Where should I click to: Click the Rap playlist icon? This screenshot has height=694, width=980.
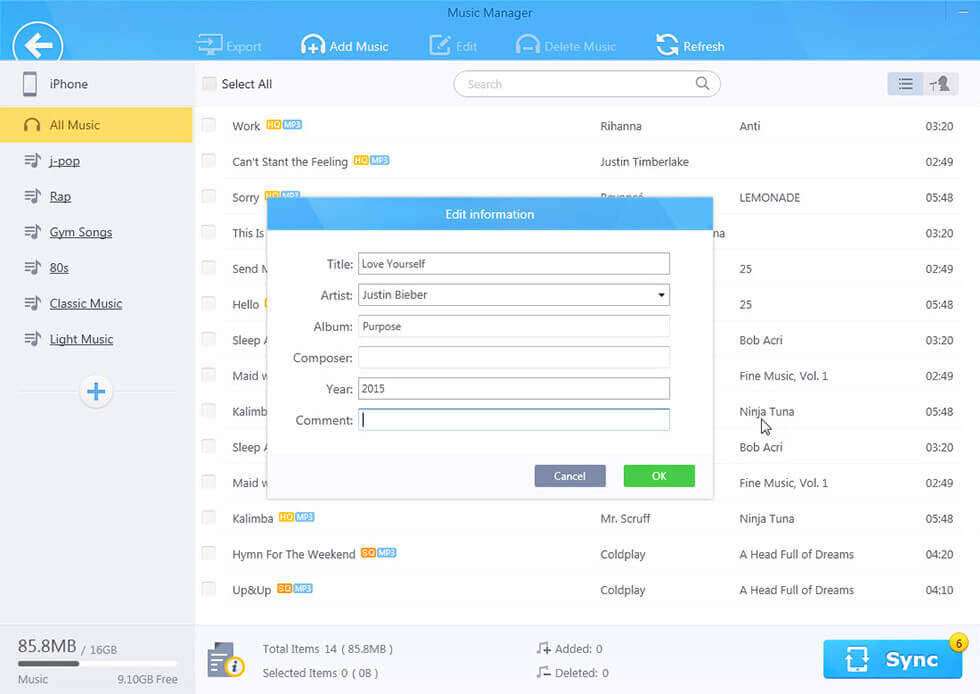pyautogui.click(x=32, y=196)
